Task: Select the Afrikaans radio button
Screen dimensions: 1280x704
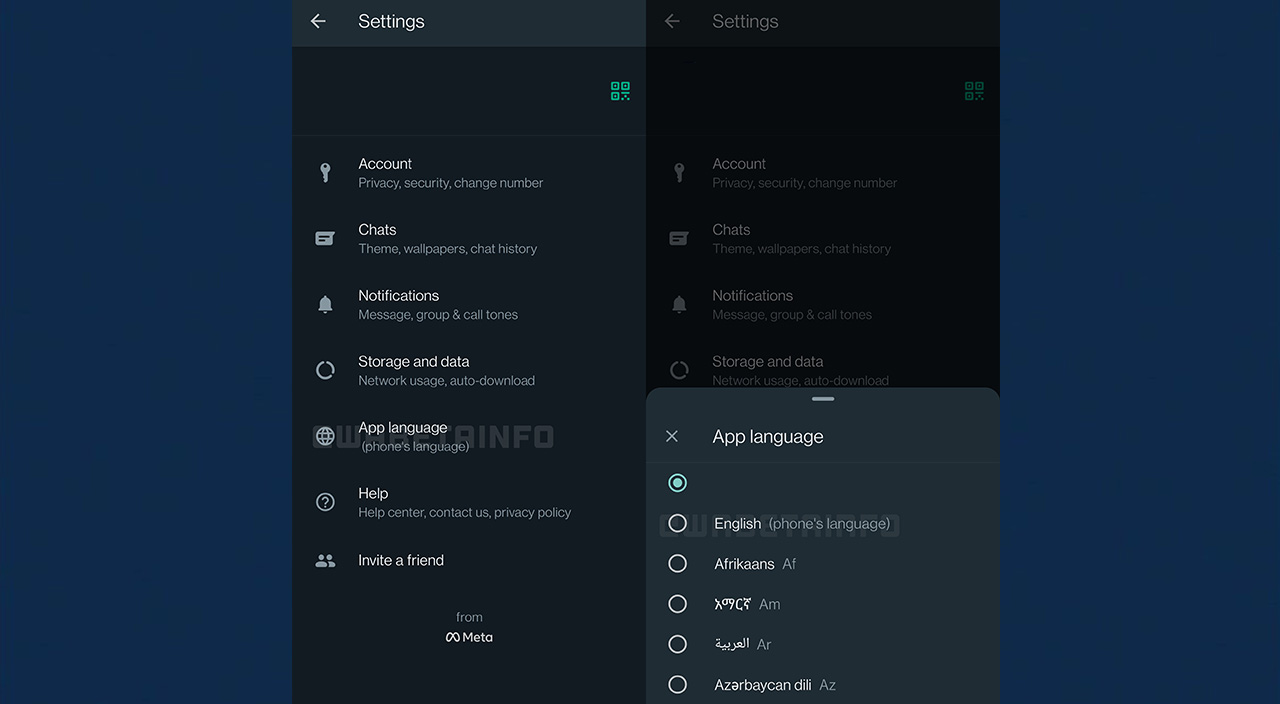Action: click(x=677, y=564)
